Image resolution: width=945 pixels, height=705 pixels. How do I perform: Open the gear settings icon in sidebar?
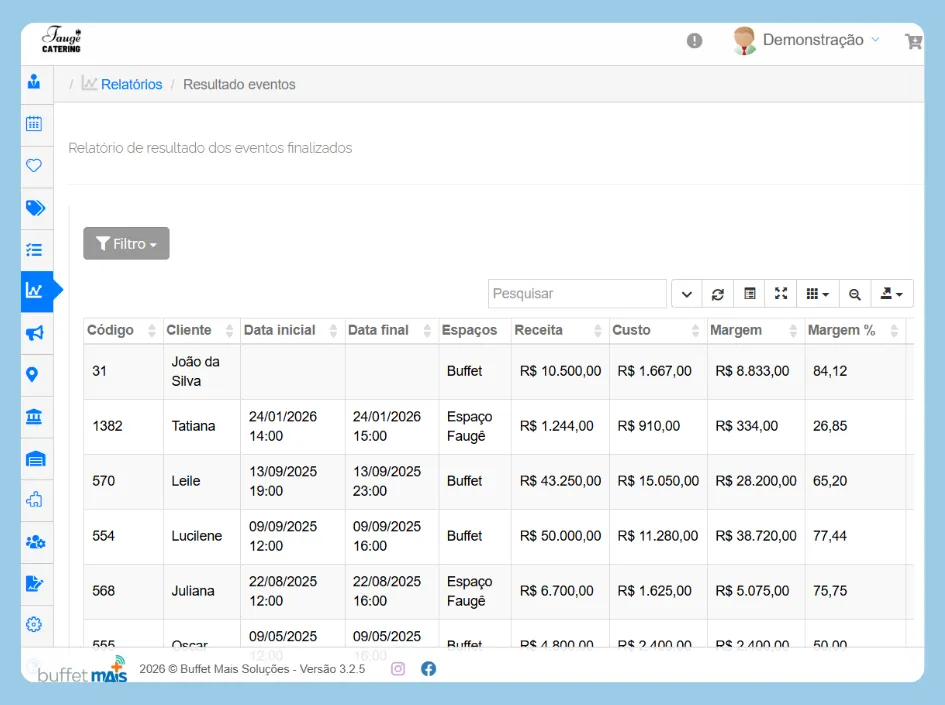point(34,624)
